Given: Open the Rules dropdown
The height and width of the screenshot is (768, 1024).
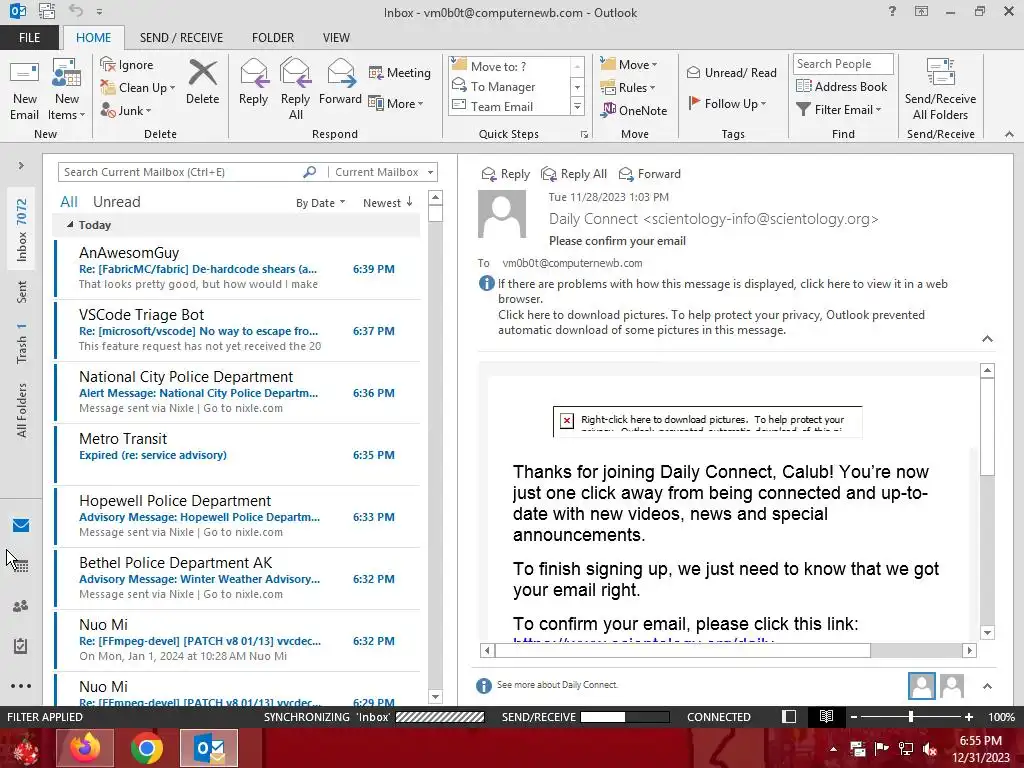Looking at the screenshot, I should tap(628, 88).
